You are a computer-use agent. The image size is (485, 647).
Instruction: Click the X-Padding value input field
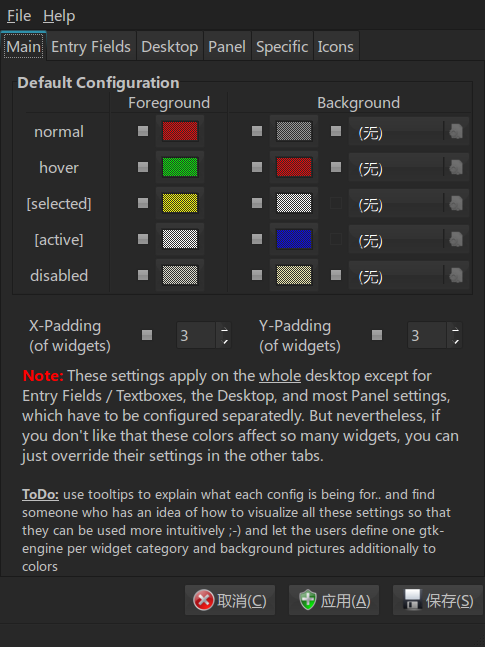196,335
